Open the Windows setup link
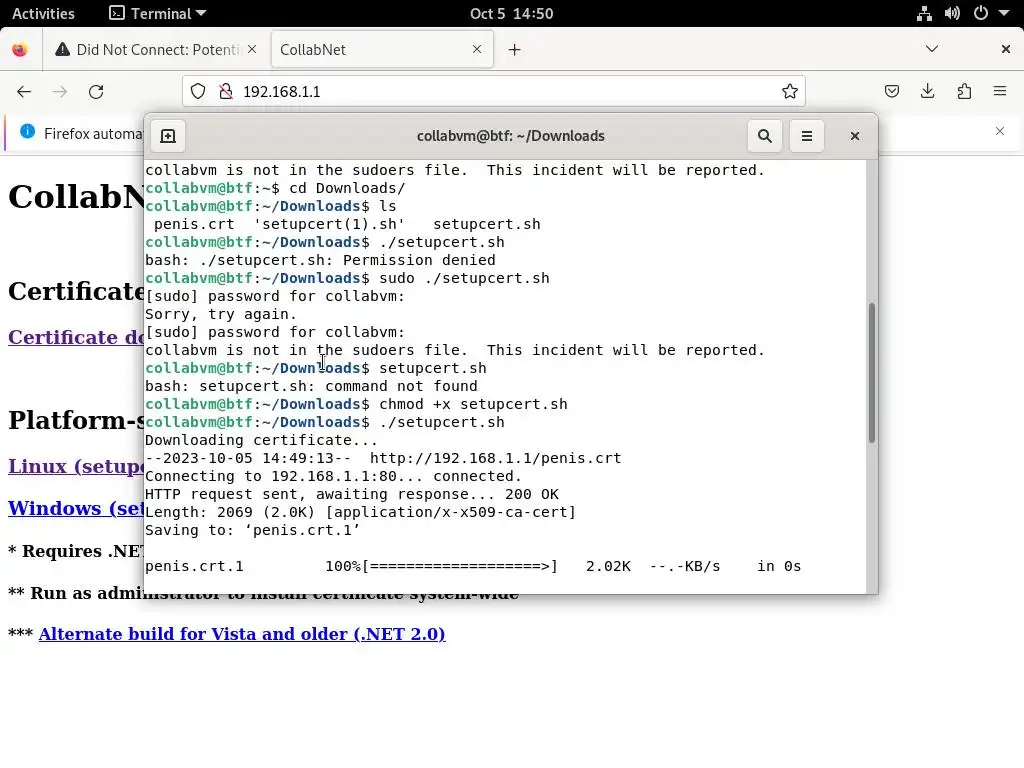1024x768 pixels. [76, 508]
